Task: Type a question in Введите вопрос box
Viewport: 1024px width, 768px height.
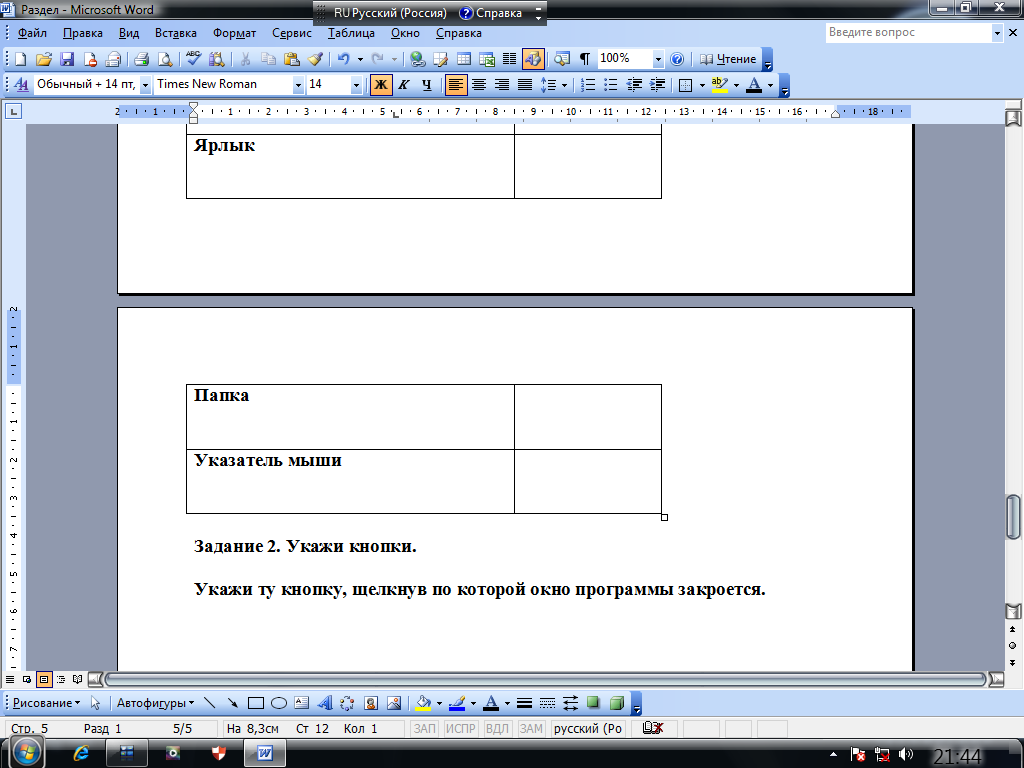Action: coord(908,32)
